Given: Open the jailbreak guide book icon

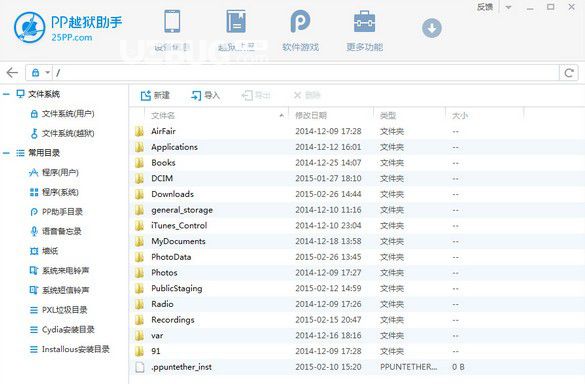Looking at the screenshot, I should (236, 22).
